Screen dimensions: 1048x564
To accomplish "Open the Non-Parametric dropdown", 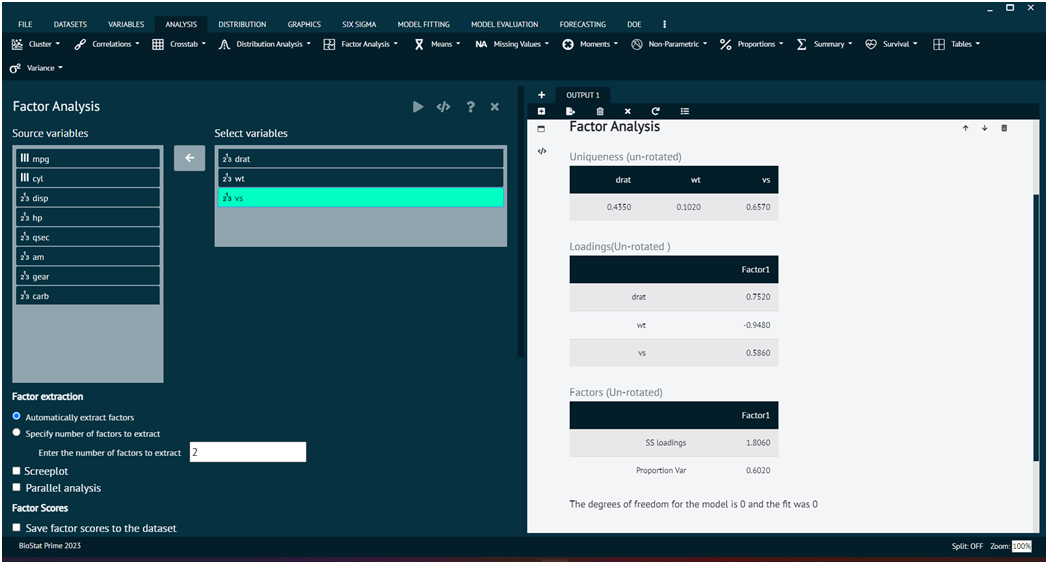I will 669,44.
